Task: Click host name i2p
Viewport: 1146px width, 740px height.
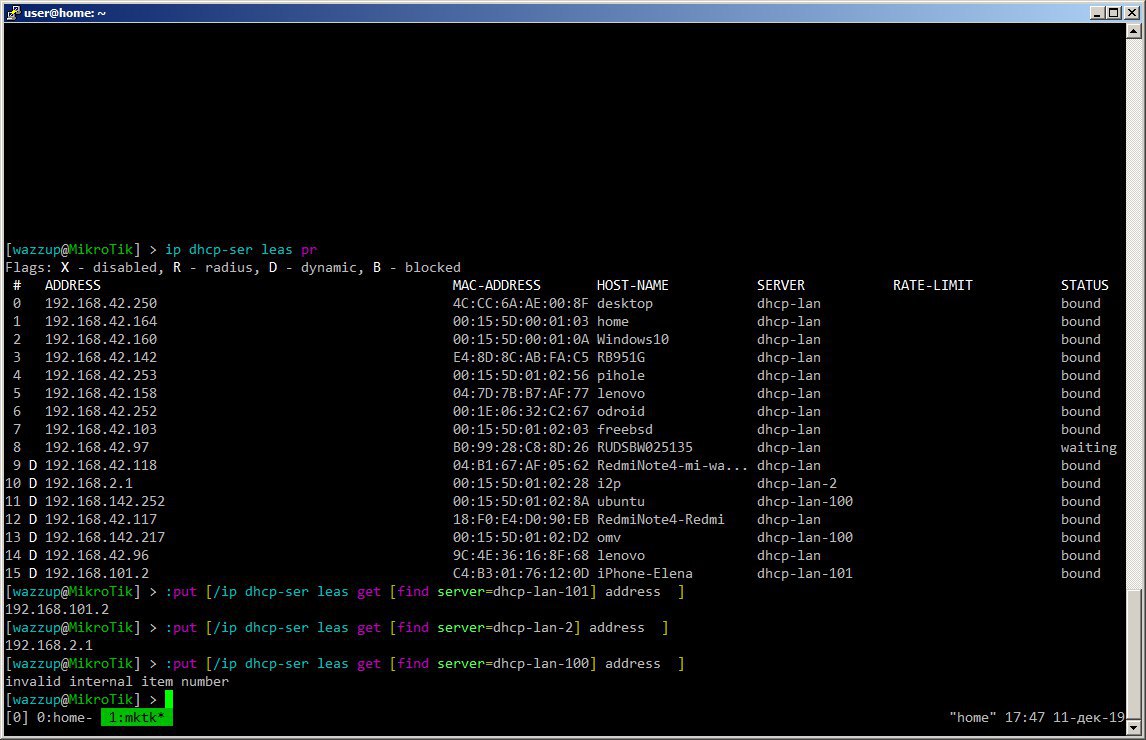Action: tap(609, 483)
